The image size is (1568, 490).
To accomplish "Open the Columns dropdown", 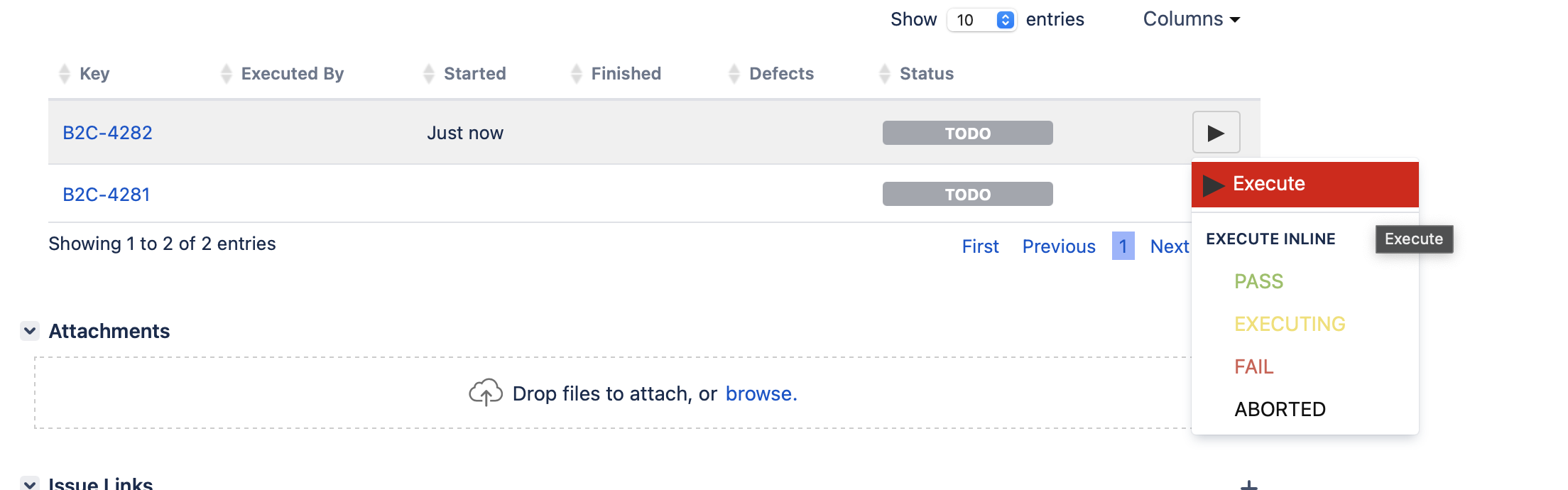I will [x=1191, y=19].
